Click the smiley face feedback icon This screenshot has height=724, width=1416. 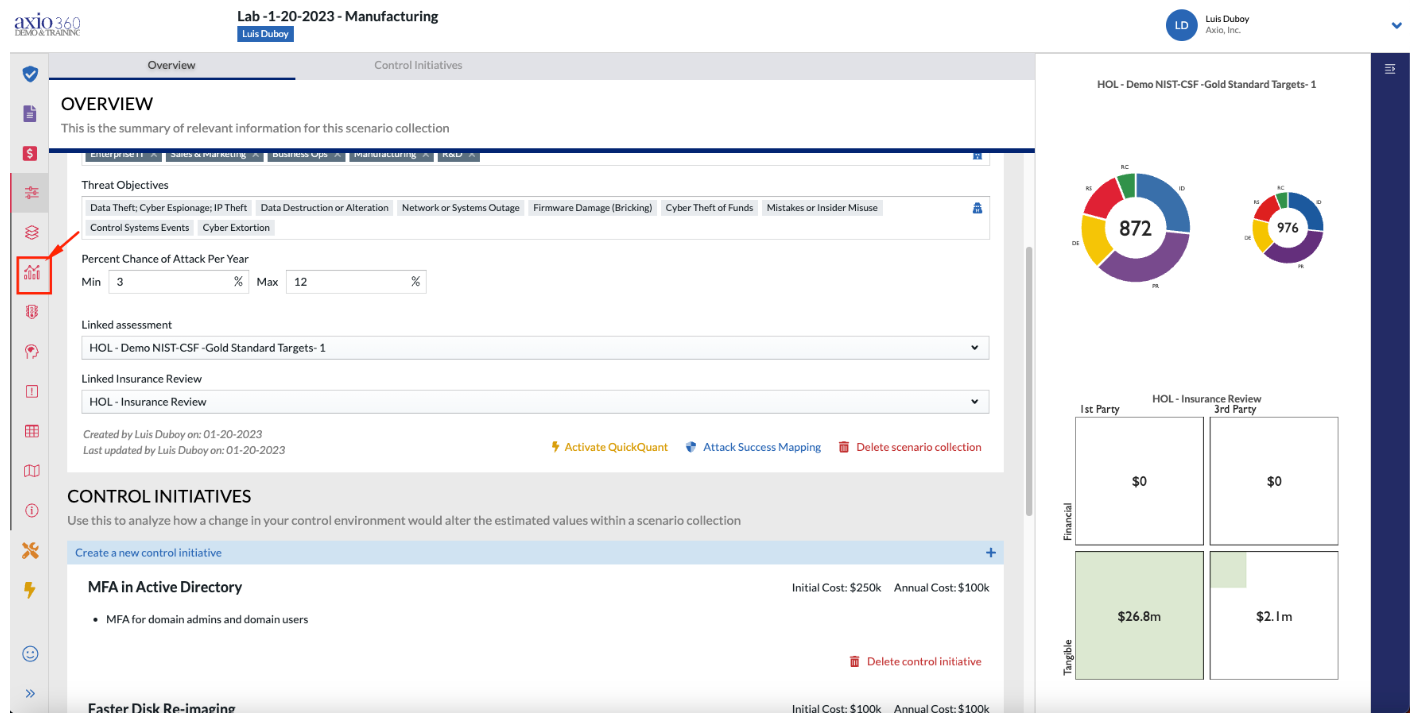30,653
